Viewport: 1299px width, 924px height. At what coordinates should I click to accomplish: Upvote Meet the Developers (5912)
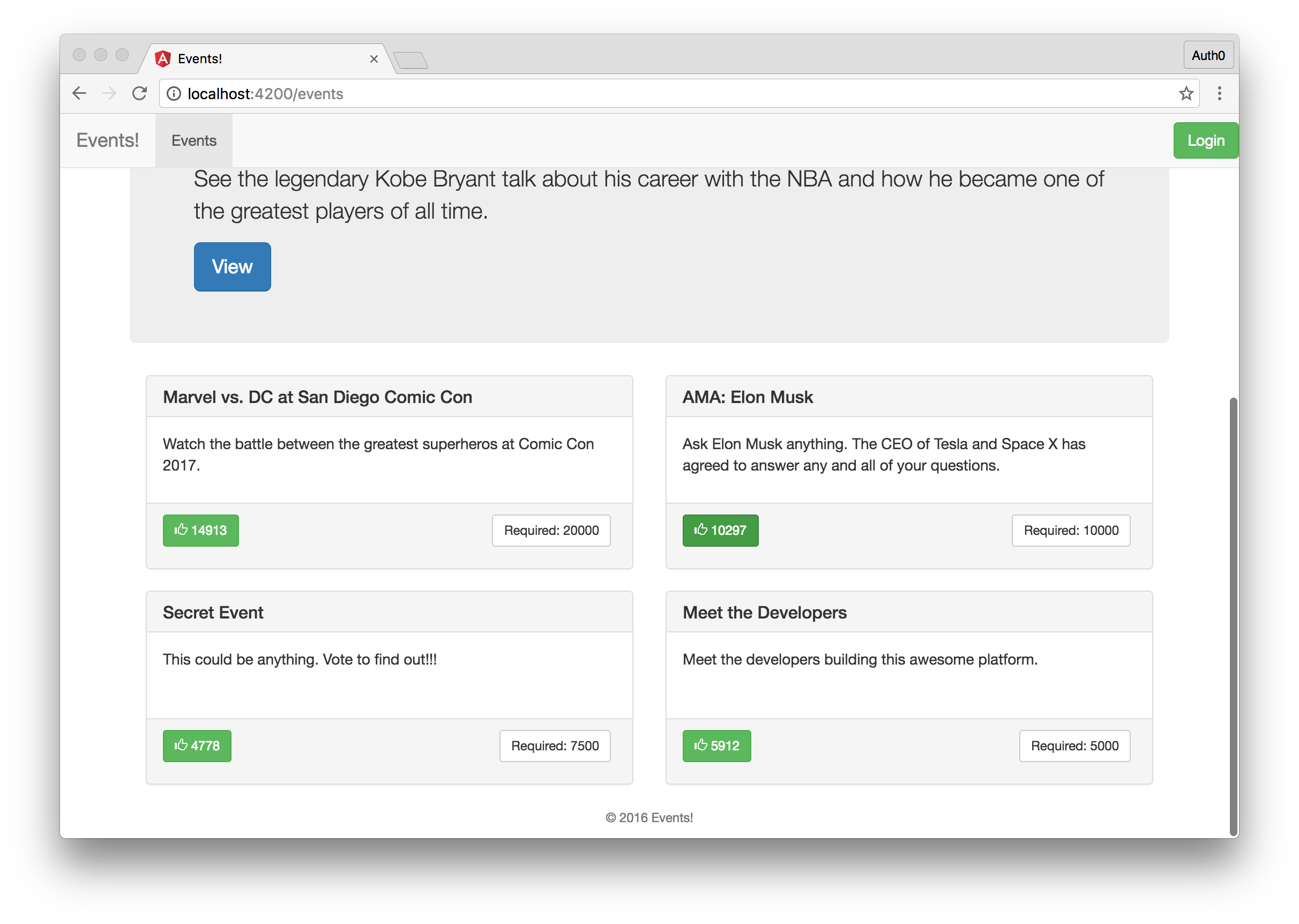[716, 746]
